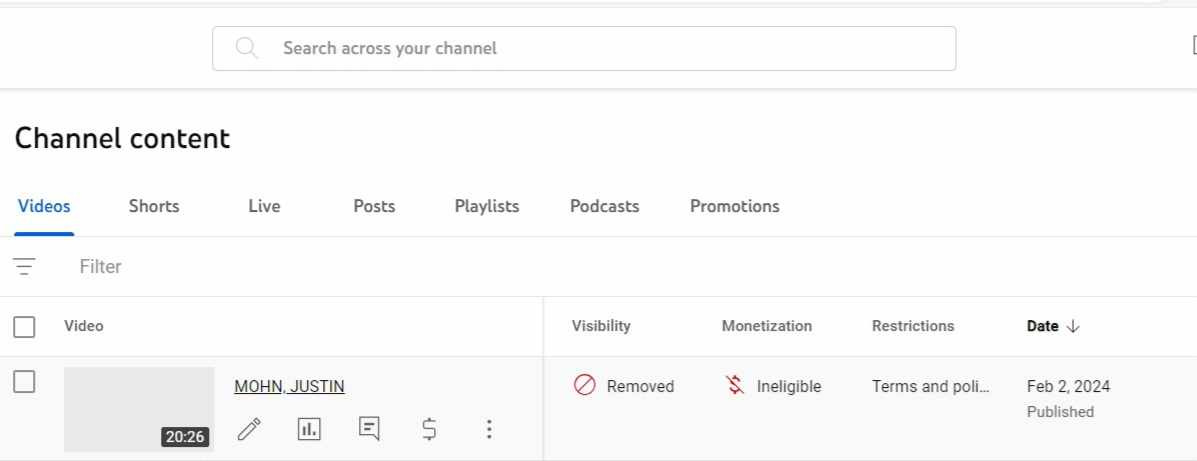The width and height of the screenshot is (1197, 461).
Task: Open the Posts tab
Action: point(374,206)
